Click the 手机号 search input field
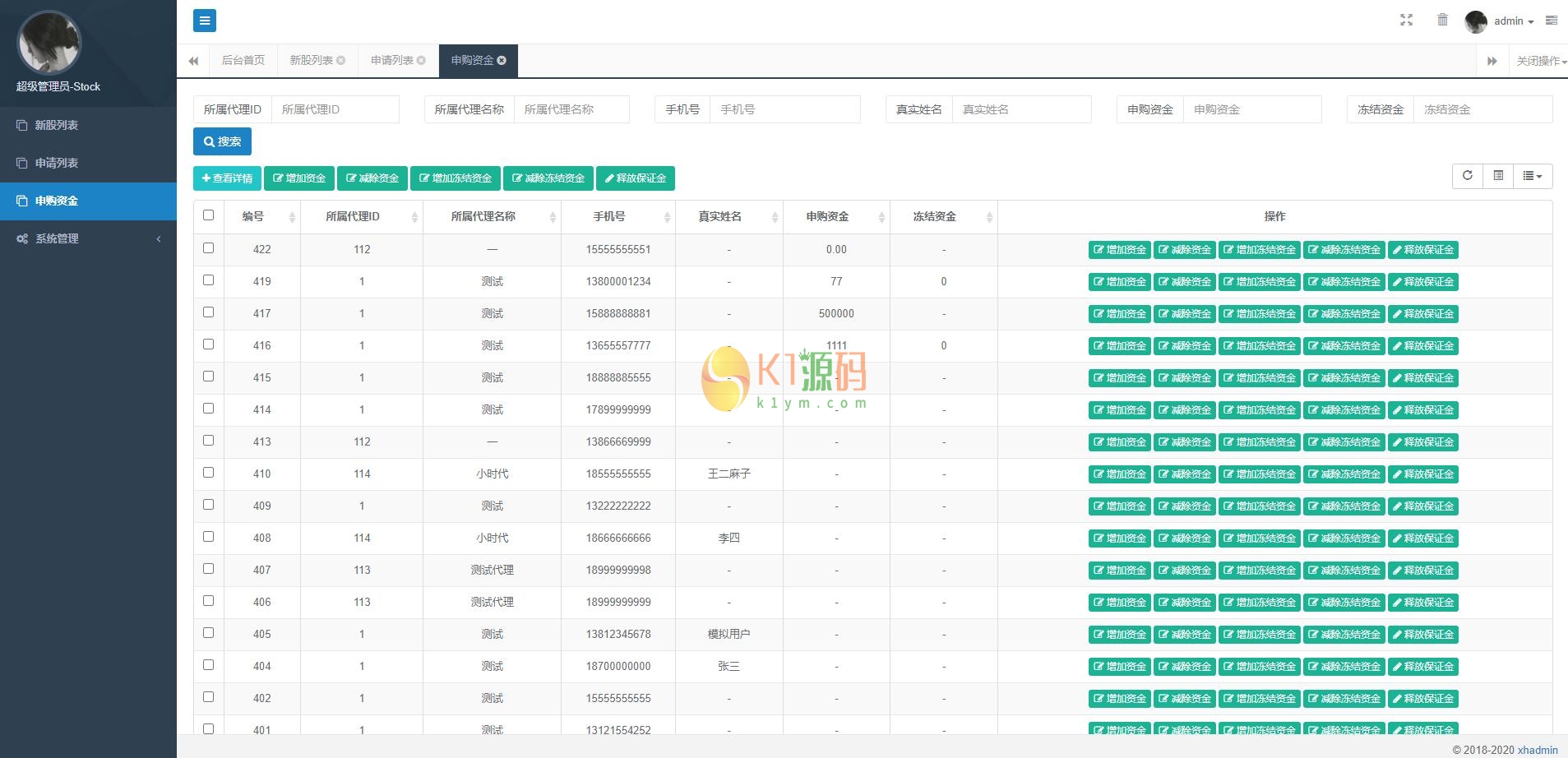 coord(784,109)
